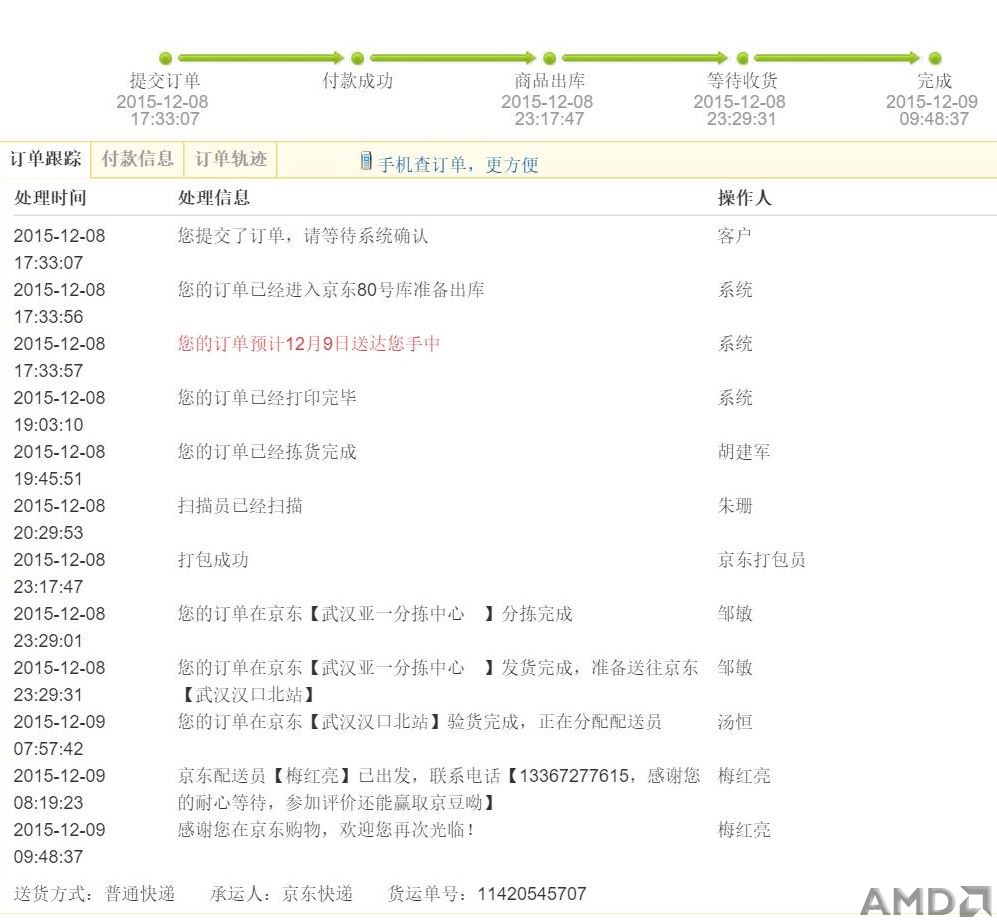
Task: Select the 提交订单 step label
Action: [165, 81]
